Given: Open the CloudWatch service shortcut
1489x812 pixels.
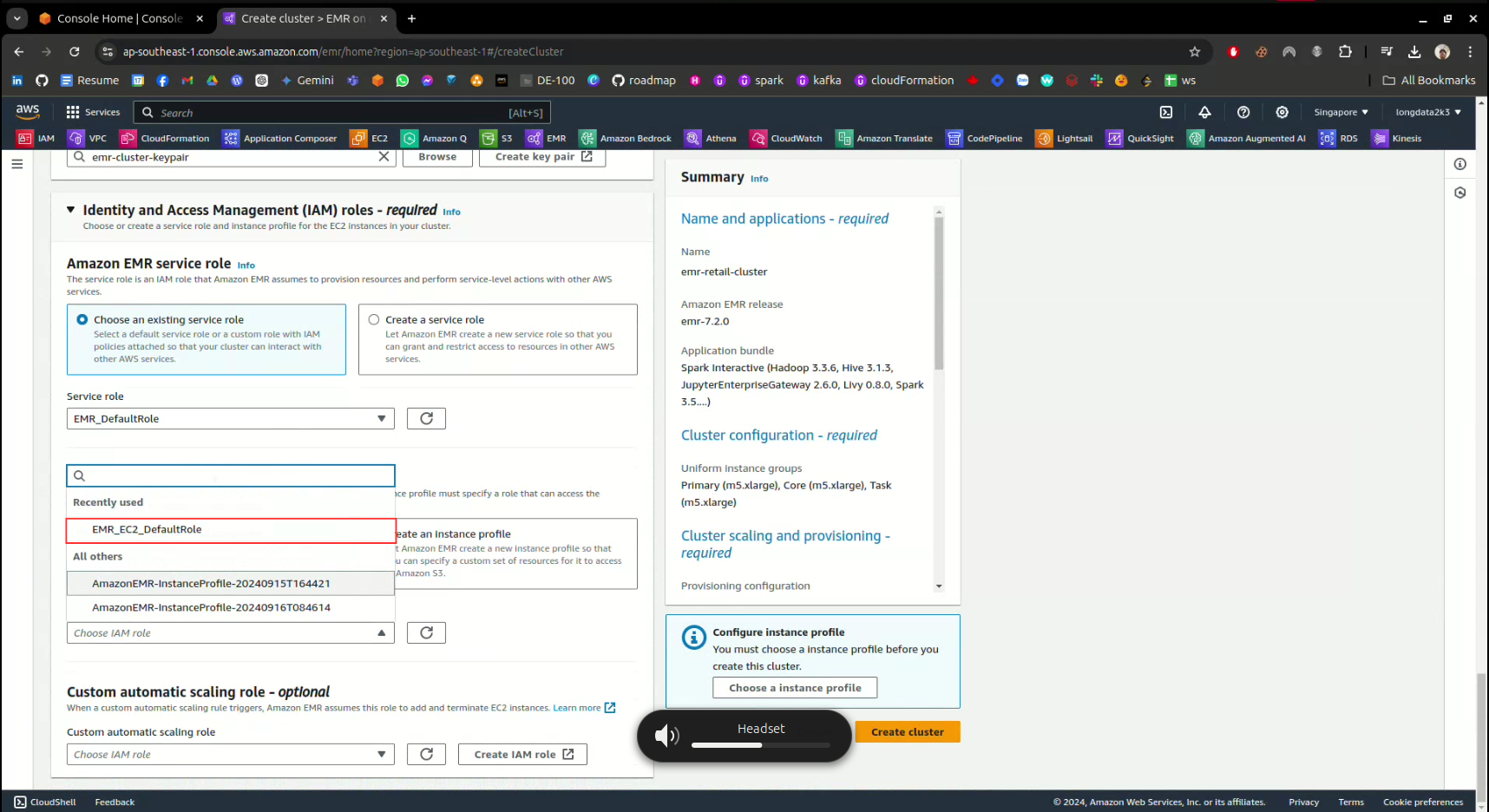Looking at the screenshot, I should (786, 138).
